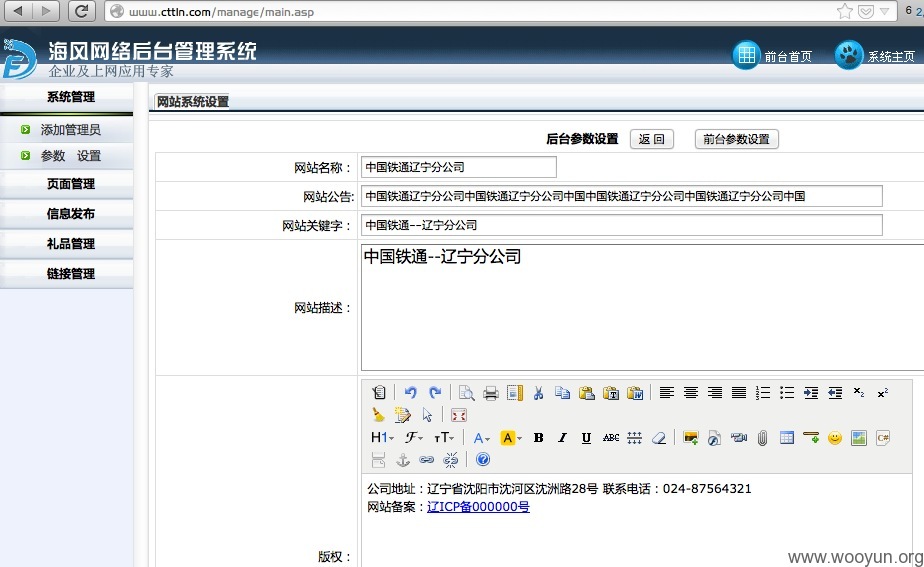The width and height of the screenshot is (924, 567).
Task: Center align text in editor
Action: point(691,393)
